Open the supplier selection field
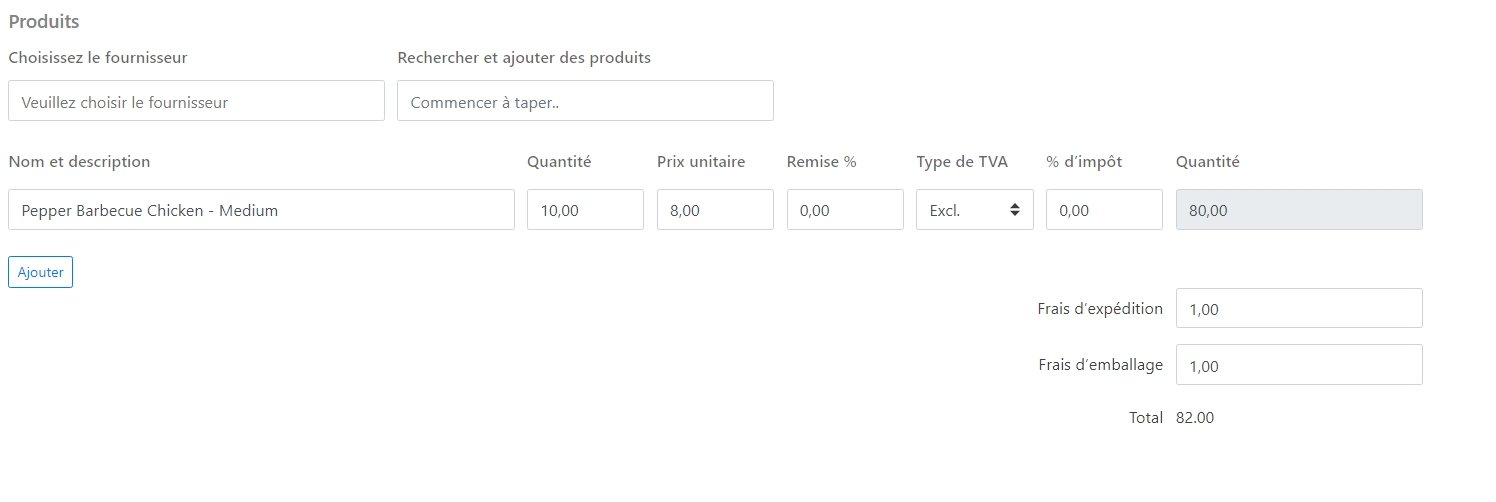Viewport: 1496px width, 502px height. 196,101
